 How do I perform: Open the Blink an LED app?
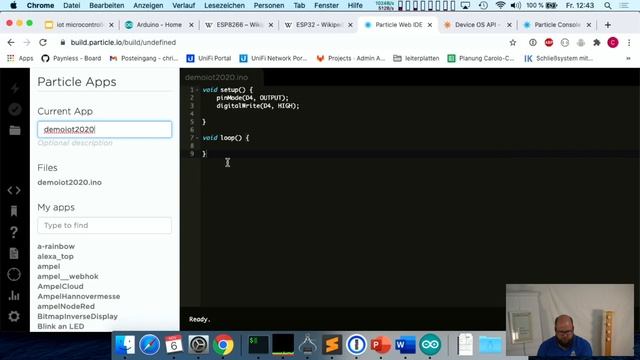coord(61,327)
